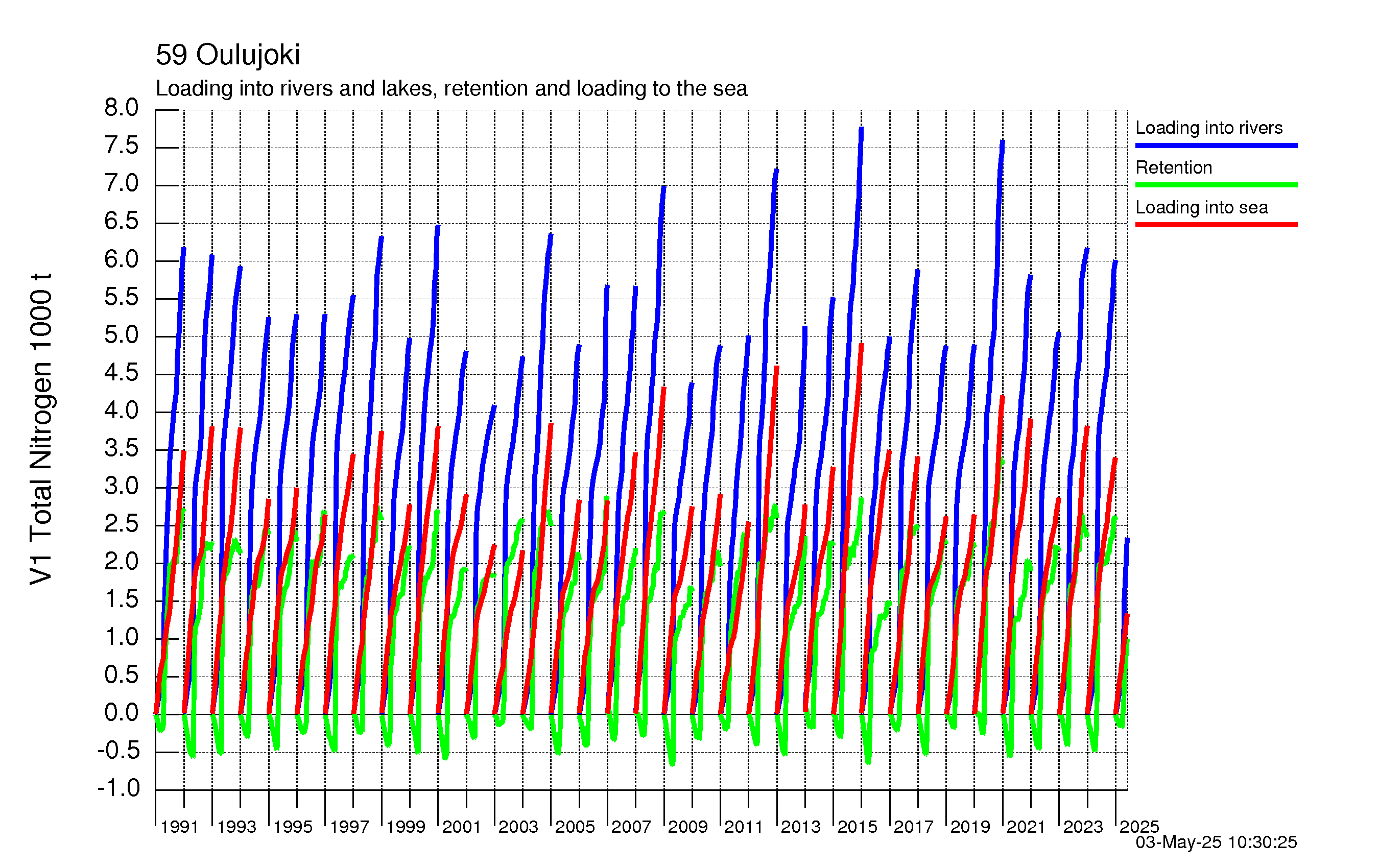Click the x-axis year label 2001
This screenshot has height=868, width=1379.
462,827
